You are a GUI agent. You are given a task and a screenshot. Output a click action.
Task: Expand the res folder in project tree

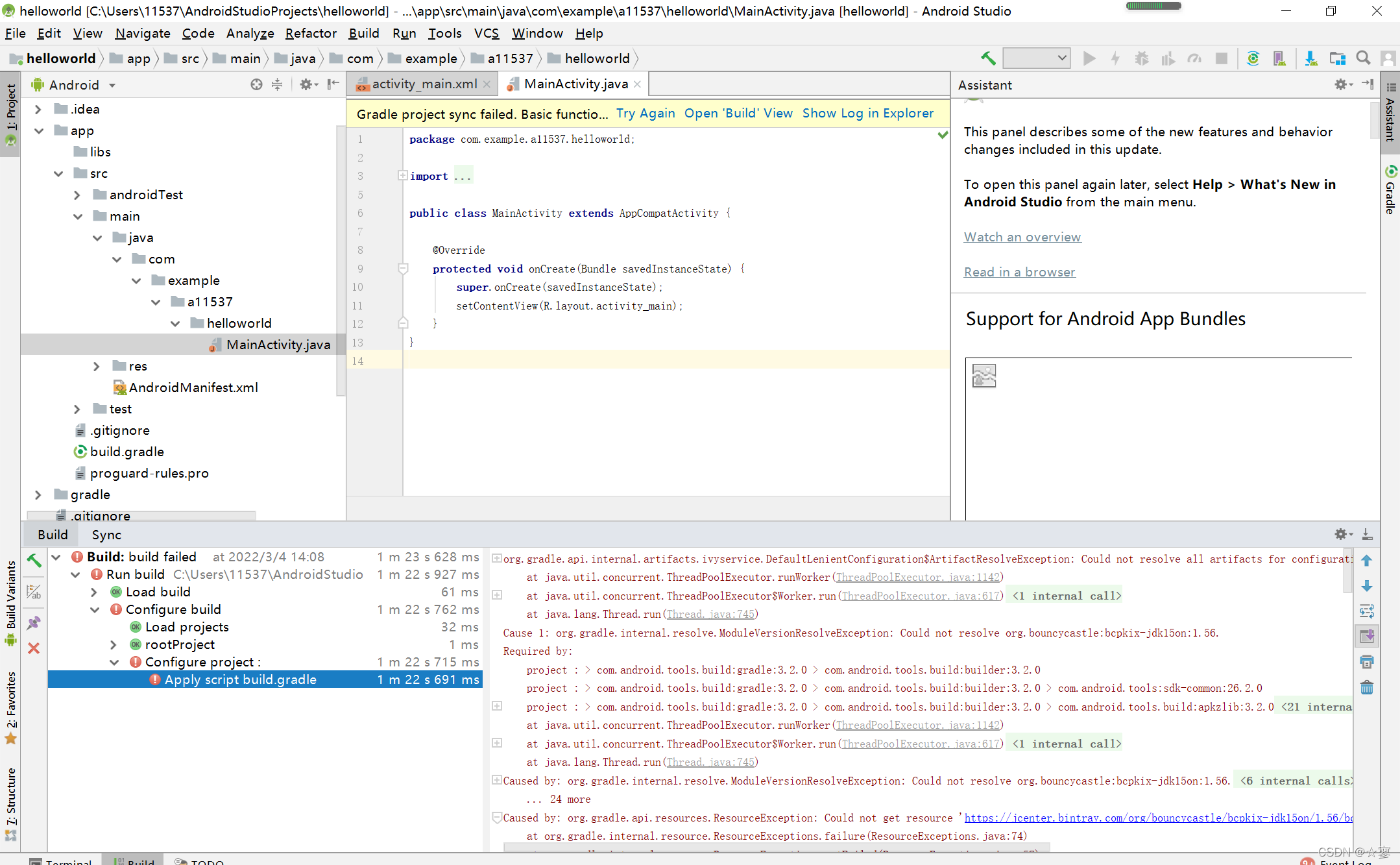tap(96, 366)
